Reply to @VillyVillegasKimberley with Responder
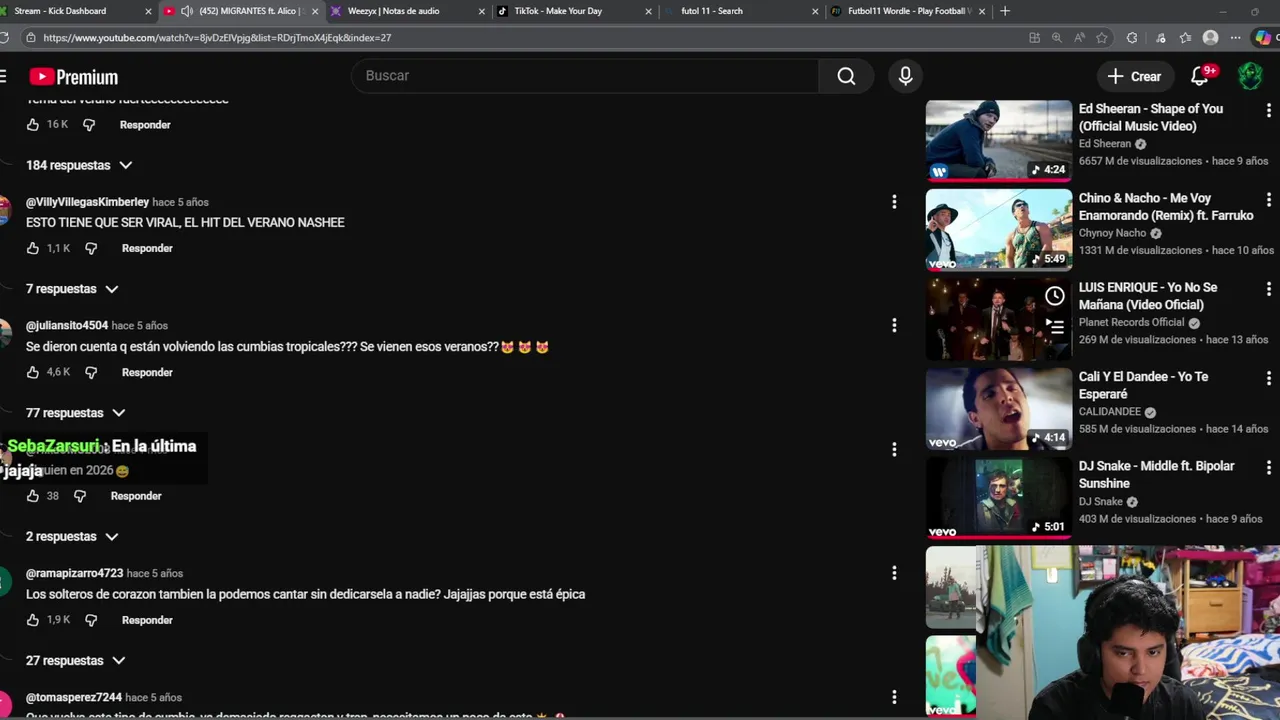Image resolution: width=1280 pixels, height=720 pixels. (147, 248)
